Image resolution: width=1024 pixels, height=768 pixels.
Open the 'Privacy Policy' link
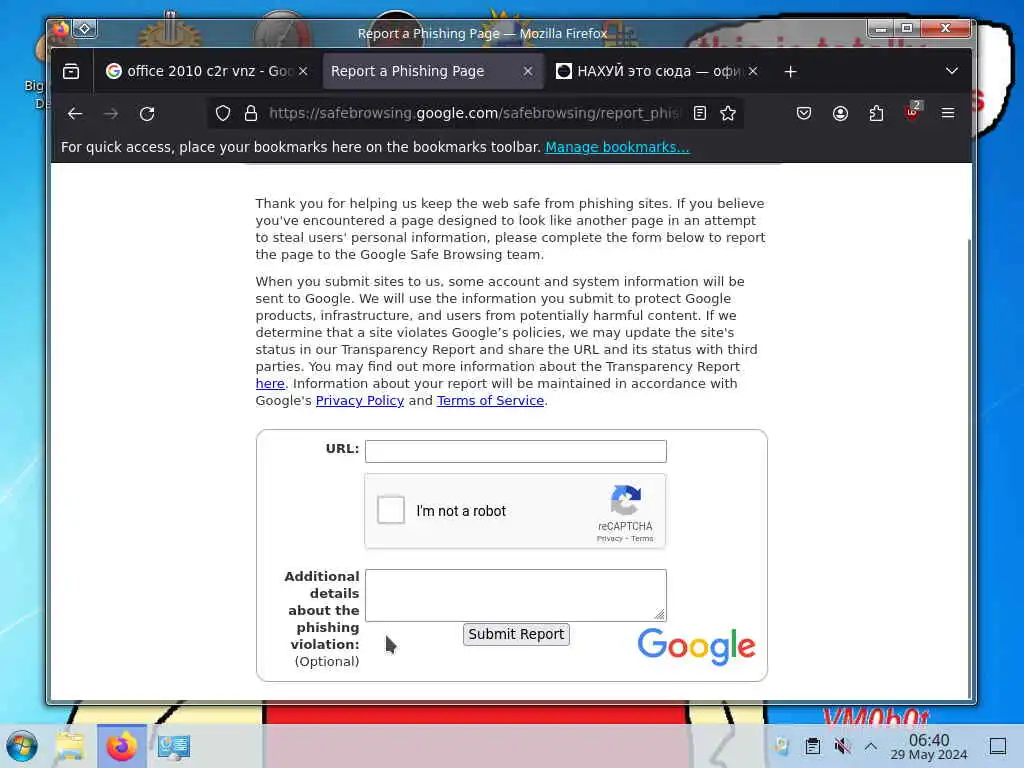click(x=360, y=400)
